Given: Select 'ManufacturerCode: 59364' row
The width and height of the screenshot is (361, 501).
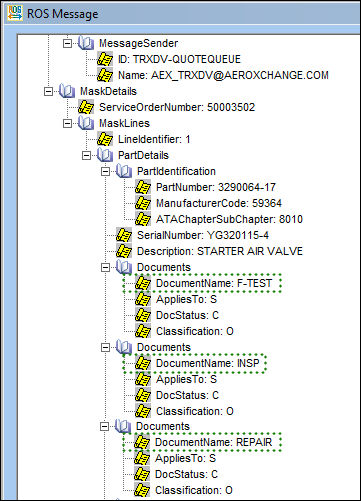Looking at the screenshot, I should [x=219, y=203].
